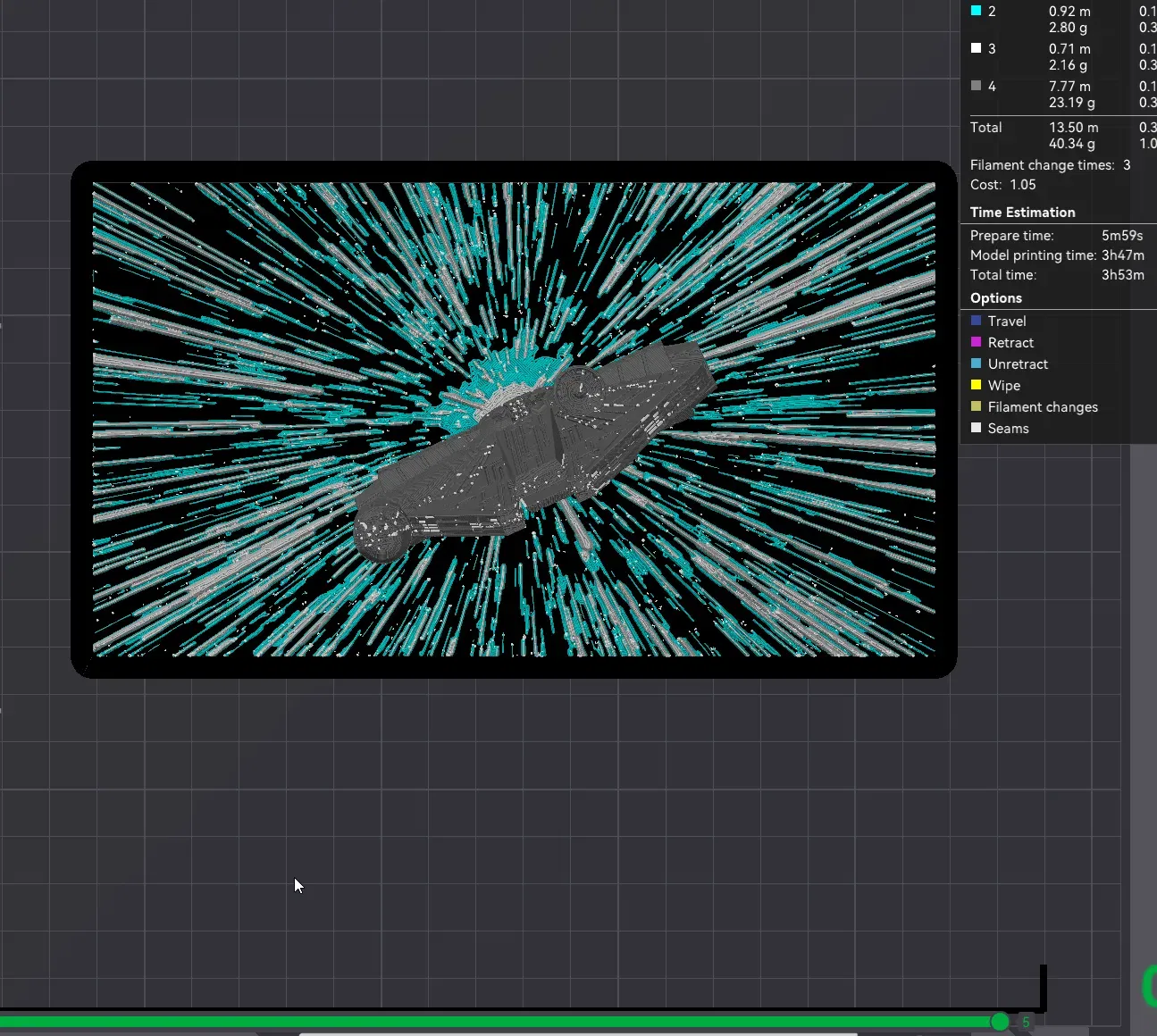1157x1036 pixels.
Task: Select the white filament 3 color square
Action: [x=977, y=48]
